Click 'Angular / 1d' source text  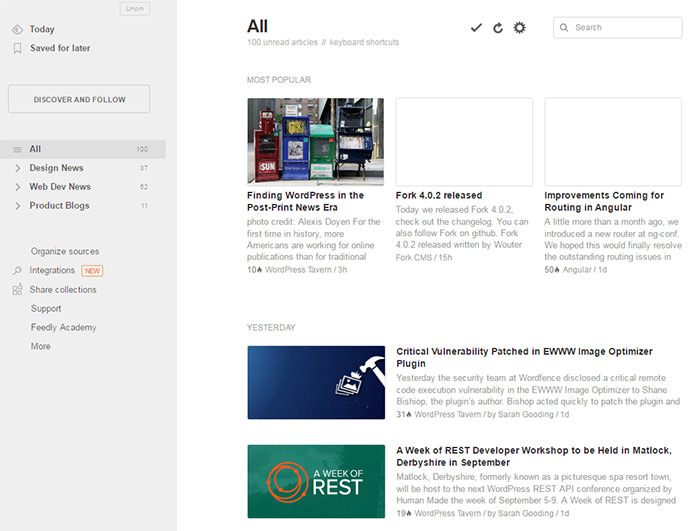(x=584, y=270)
